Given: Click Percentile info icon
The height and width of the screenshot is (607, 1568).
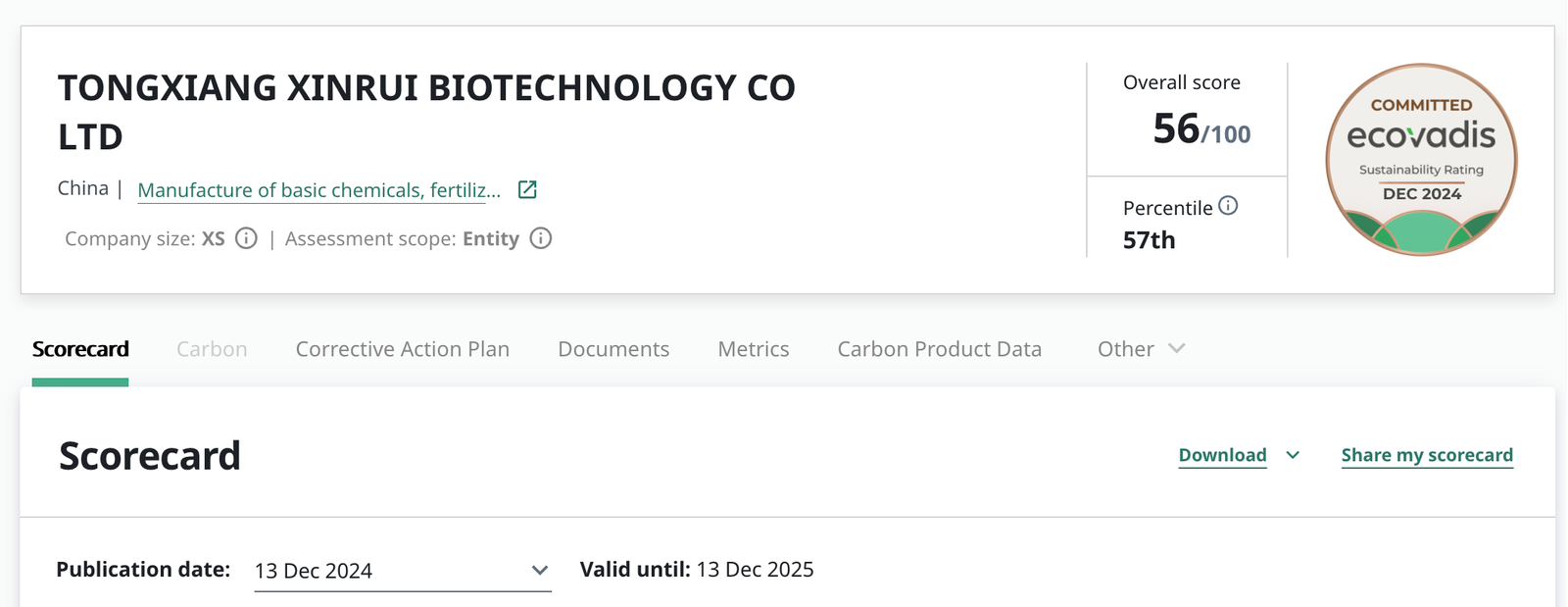Looking at the screenshot, I should click(1228, 206).
